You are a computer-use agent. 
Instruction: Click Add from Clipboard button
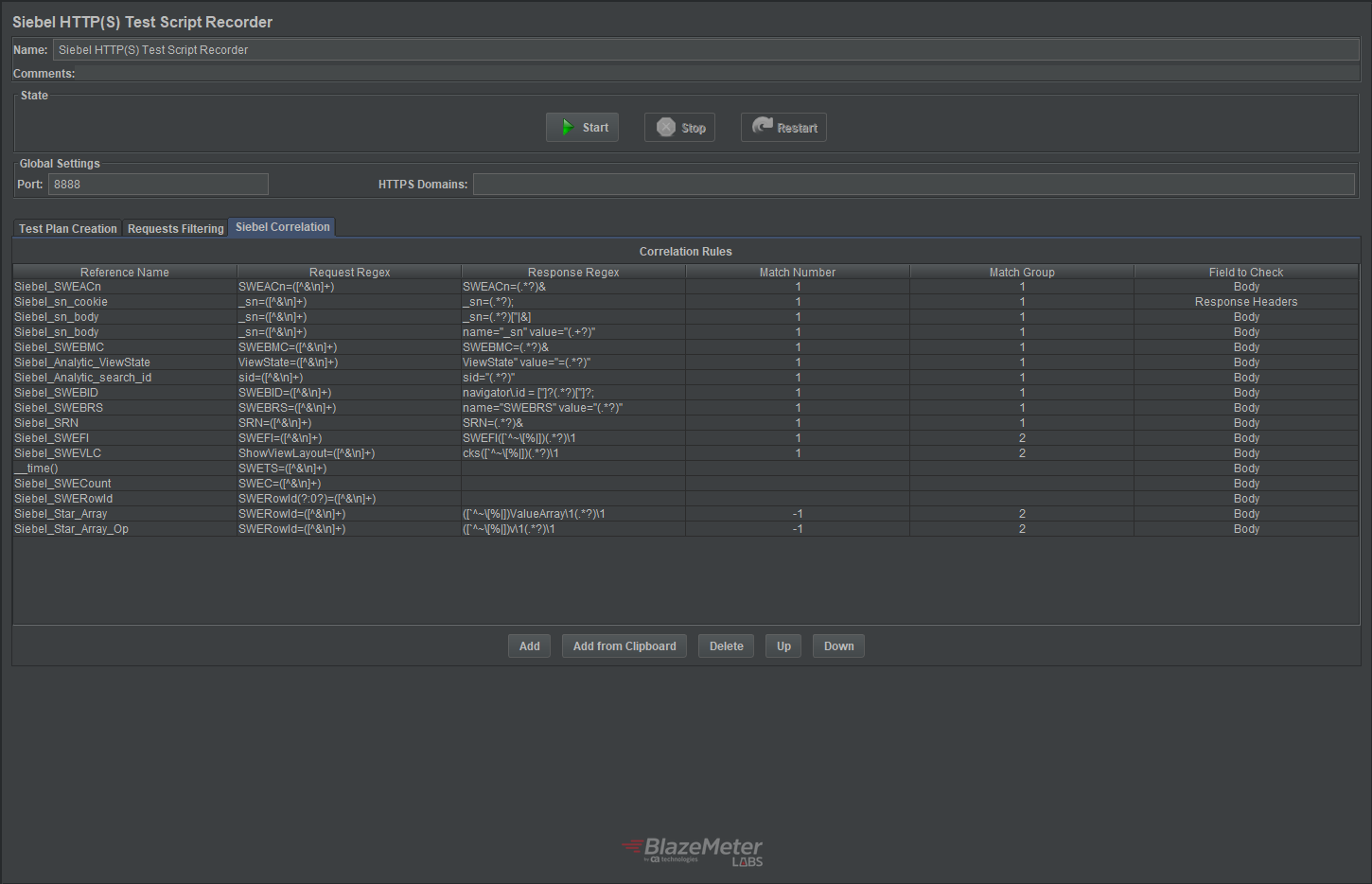624,646
